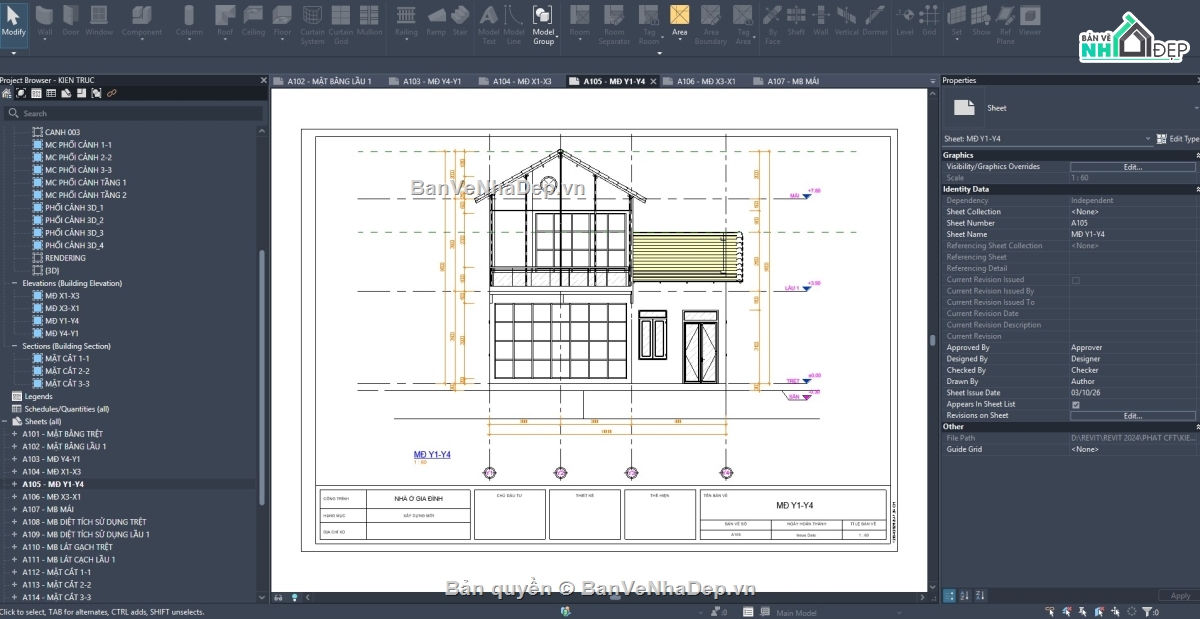Collapse Elevations (Building Elevation) tree node
Image resolution: width=1200 pixels, height=619 pixels.
[x=15, y=283]
